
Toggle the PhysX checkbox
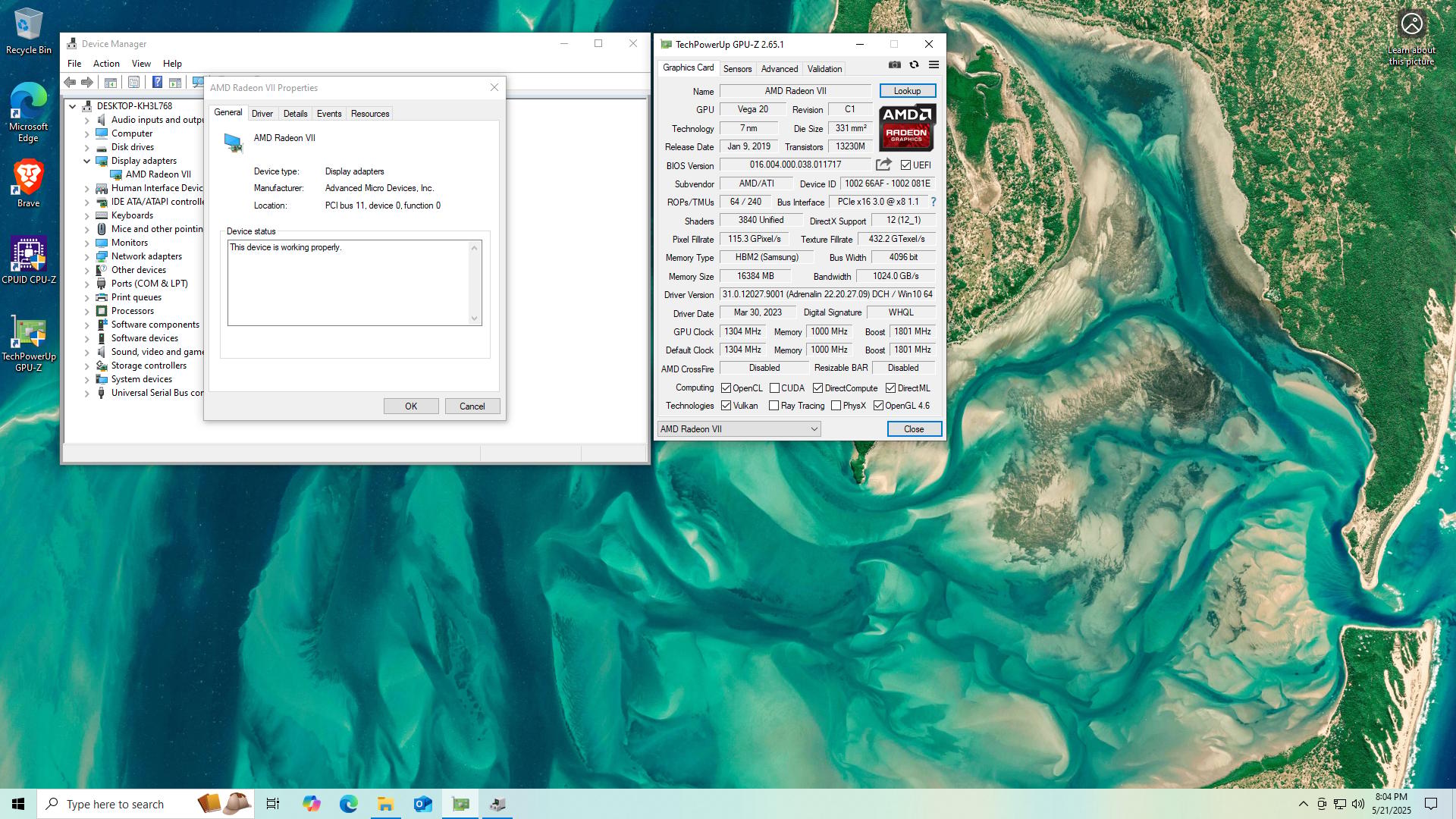pos(836,406)
